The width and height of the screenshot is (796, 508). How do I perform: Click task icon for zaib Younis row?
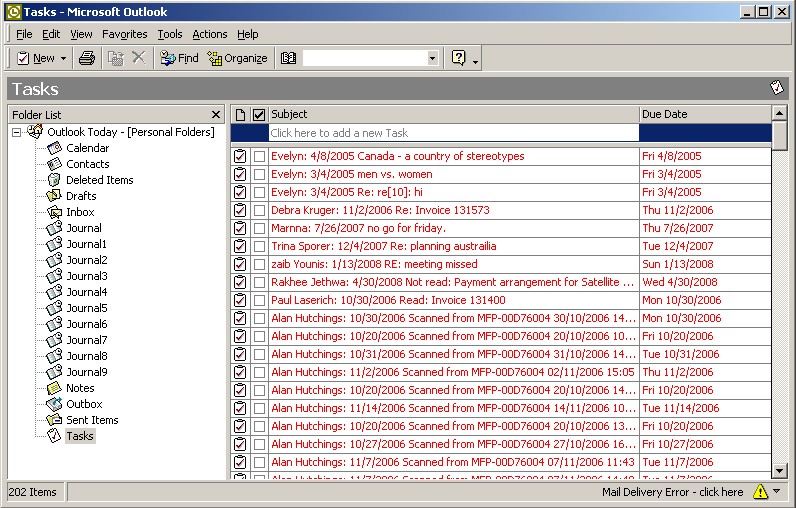coord(240,264)
